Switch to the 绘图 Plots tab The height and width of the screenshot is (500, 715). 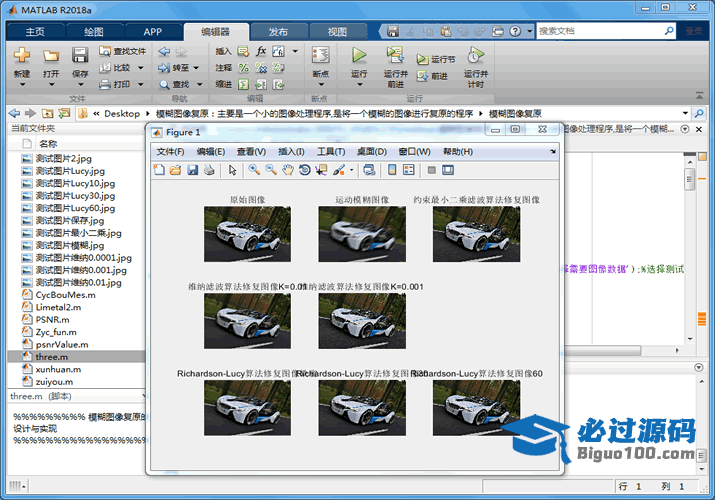[94, 31]
